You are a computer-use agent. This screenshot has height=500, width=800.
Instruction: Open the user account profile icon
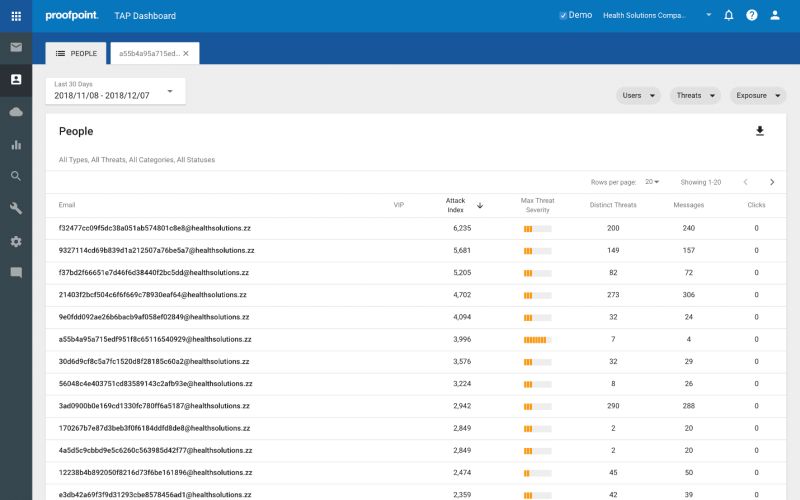click(x=774, y=15)
